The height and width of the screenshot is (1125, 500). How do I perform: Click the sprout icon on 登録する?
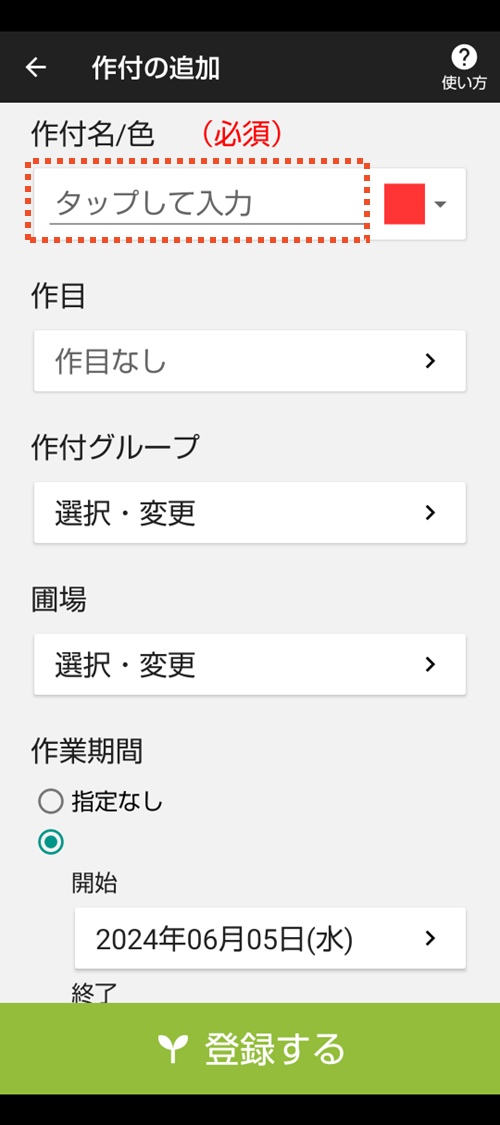pos(172,1049)
